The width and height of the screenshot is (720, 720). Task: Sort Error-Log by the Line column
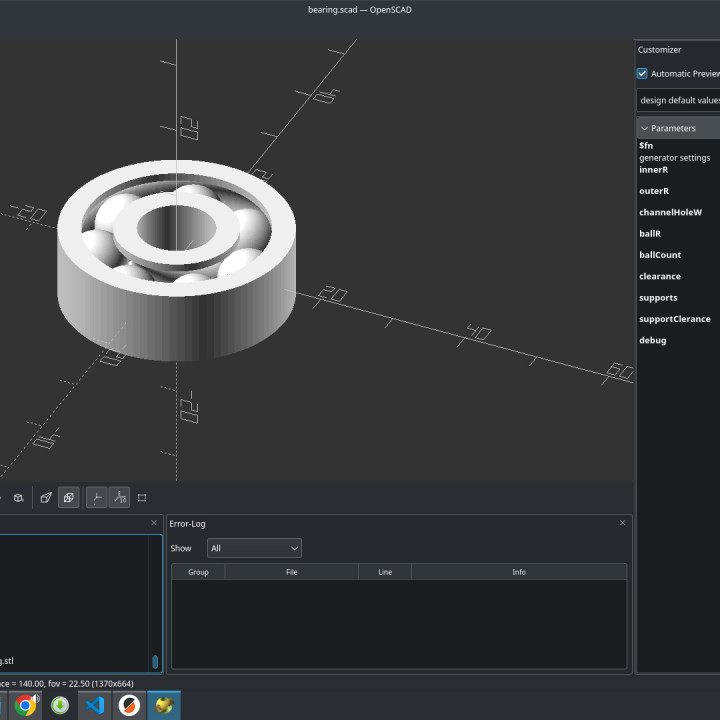pyautogui.click(x=385, y=572)
